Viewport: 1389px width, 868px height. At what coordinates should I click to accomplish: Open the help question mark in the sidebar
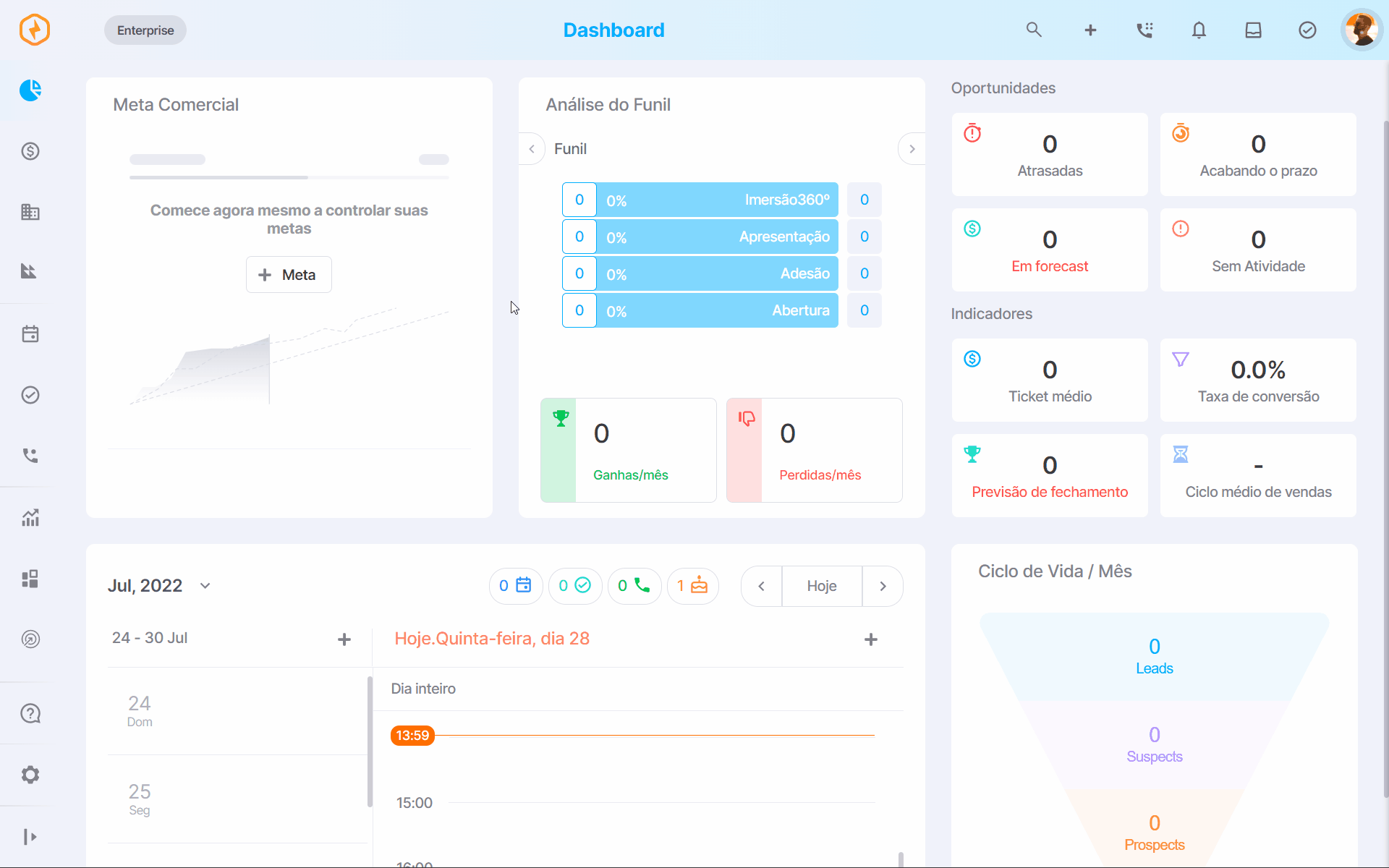[30, 714]
